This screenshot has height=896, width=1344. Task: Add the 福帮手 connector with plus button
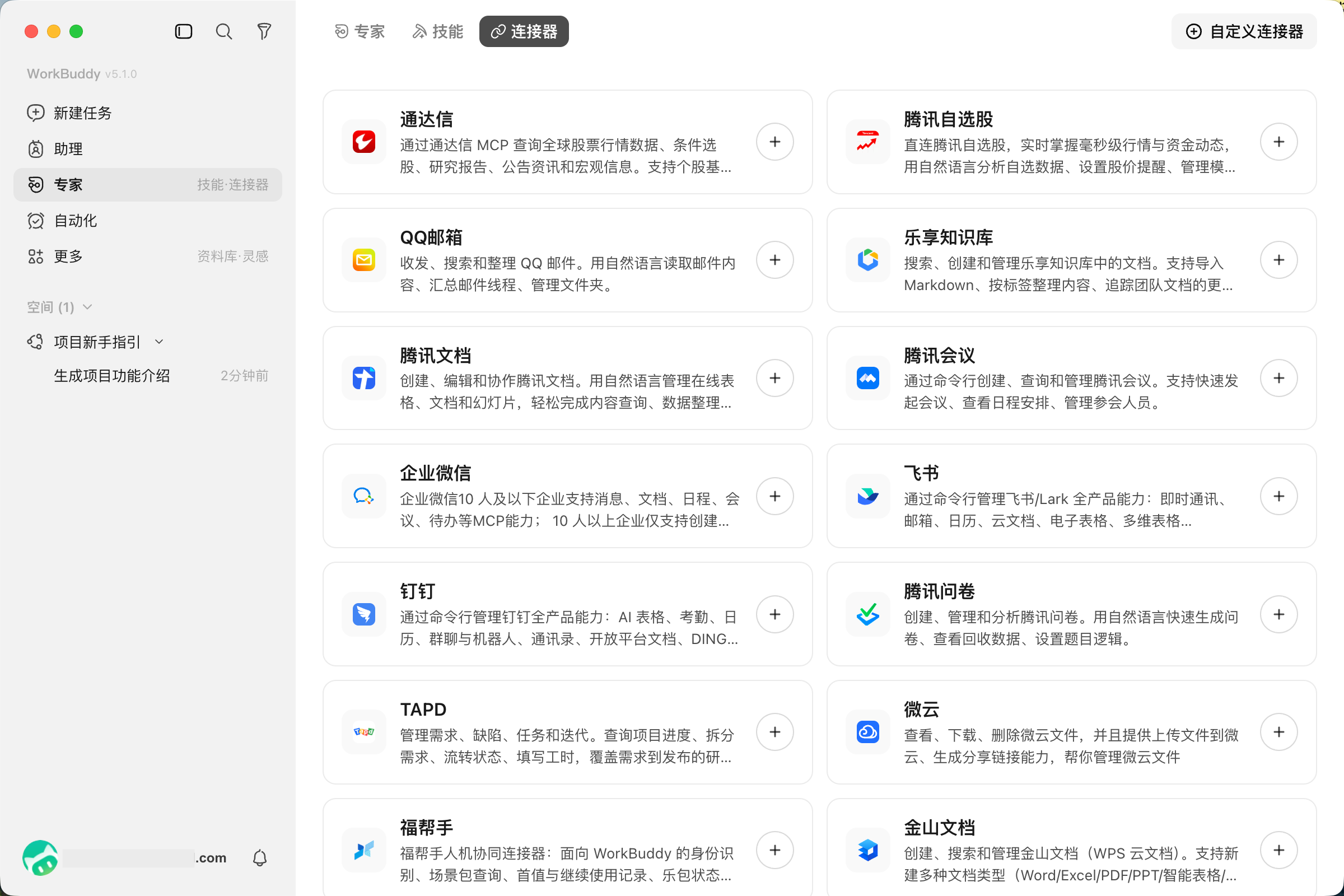click(775, 850)
